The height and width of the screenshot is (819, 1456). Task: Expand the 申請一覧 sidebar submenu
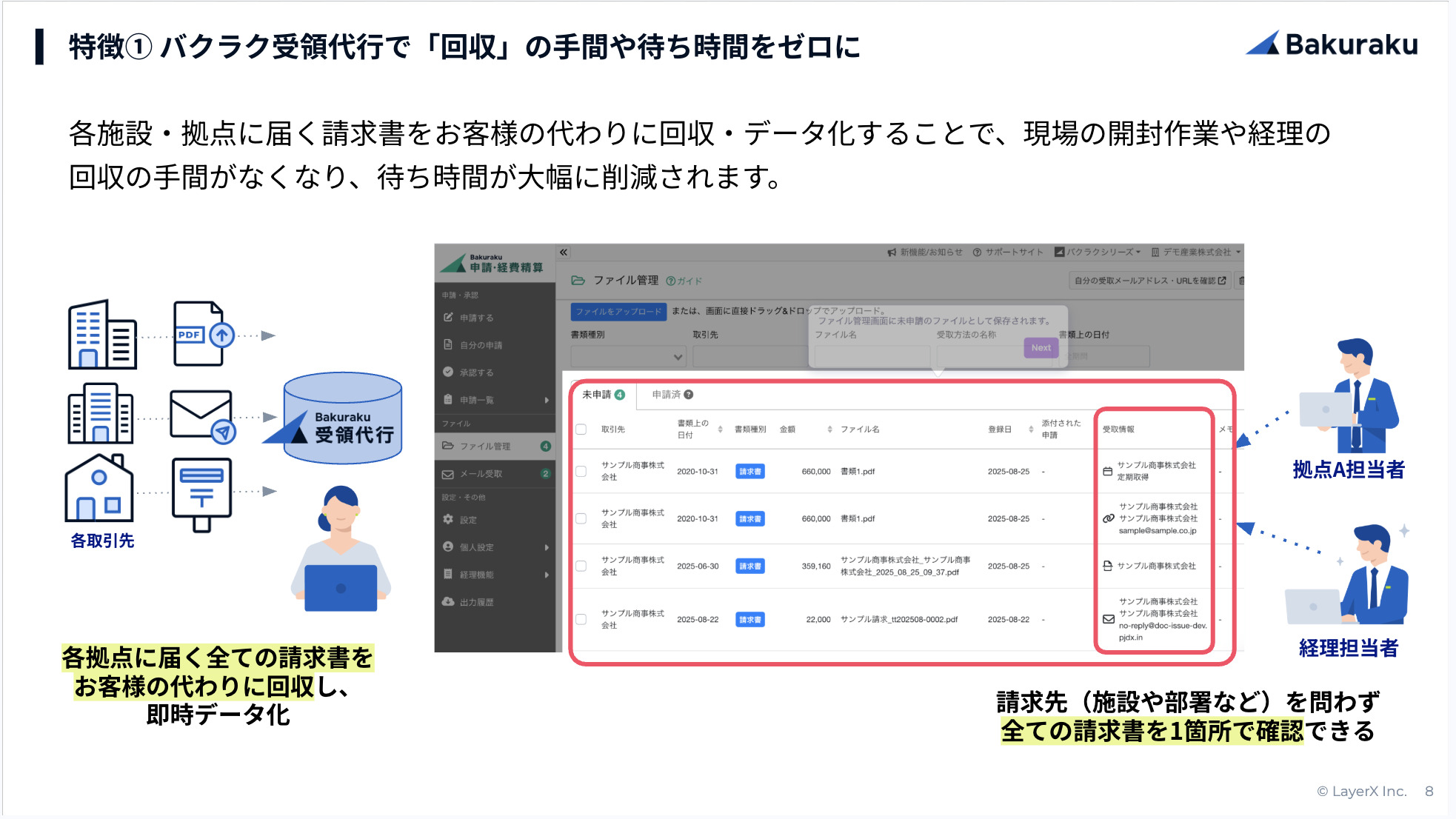(x=547, y=400)
